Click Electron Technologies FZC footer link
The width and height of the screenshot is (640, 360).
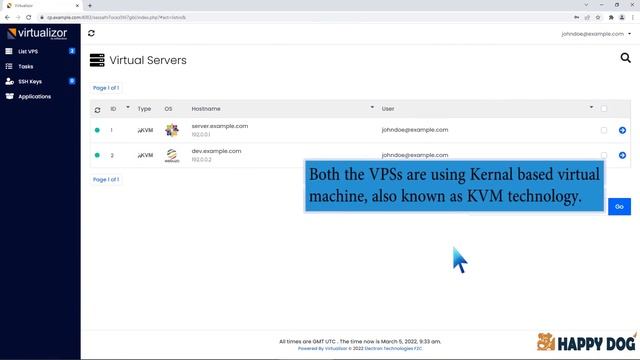click(x=393, y=349)
